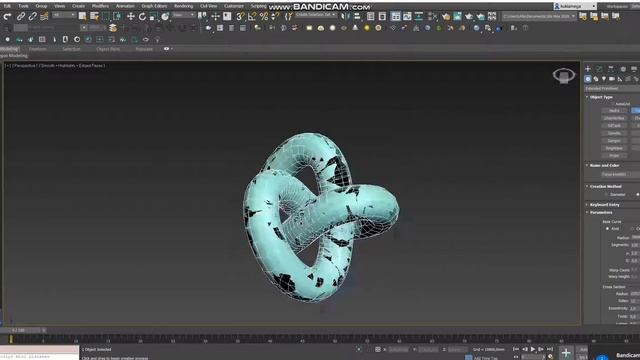Select the Unlink Selection icon
Image resolution: width=640 pixels, height=360 pixels.
click(x=32, y=16)
